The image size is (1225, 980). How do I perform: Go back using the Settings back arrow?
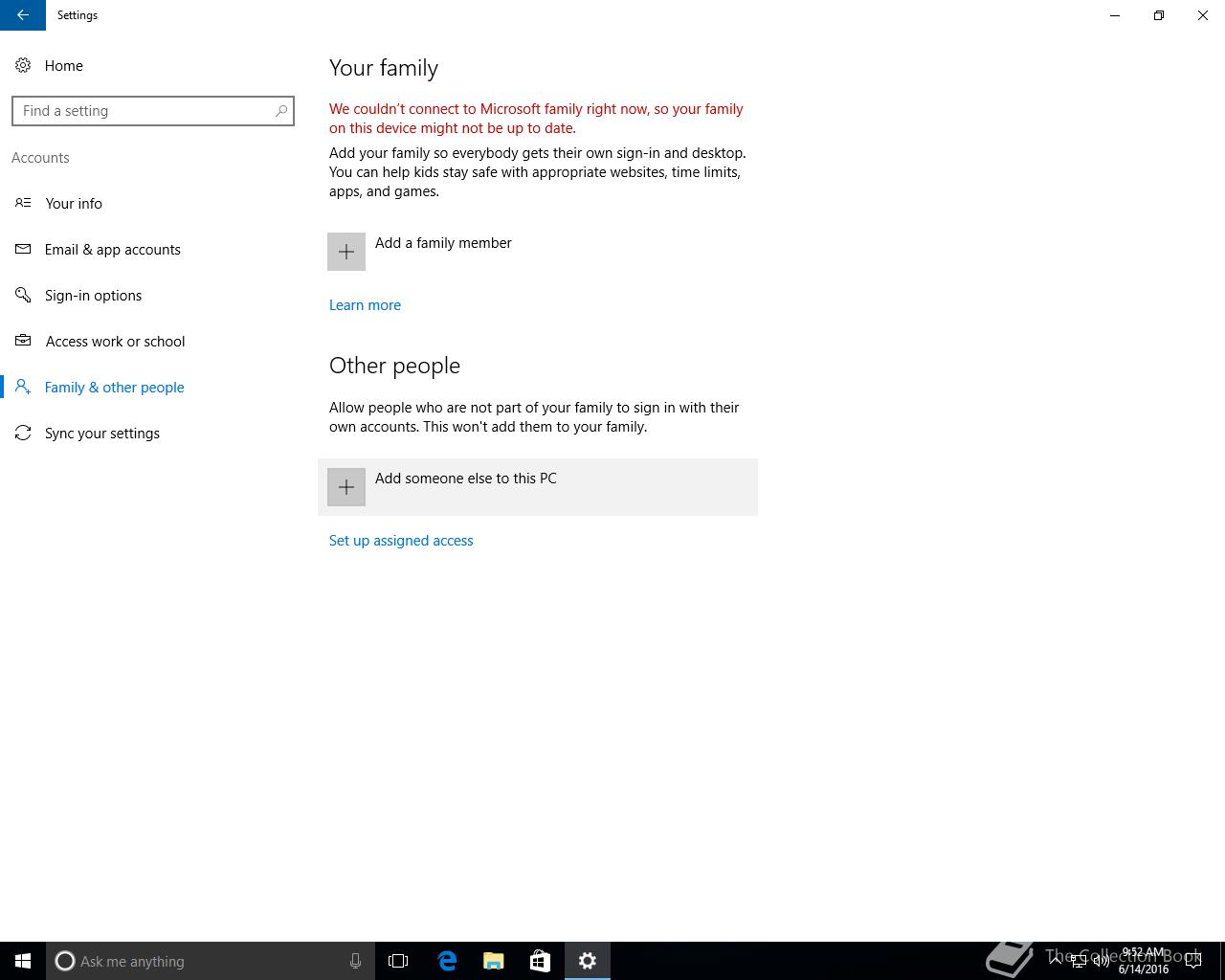(22, 15)
